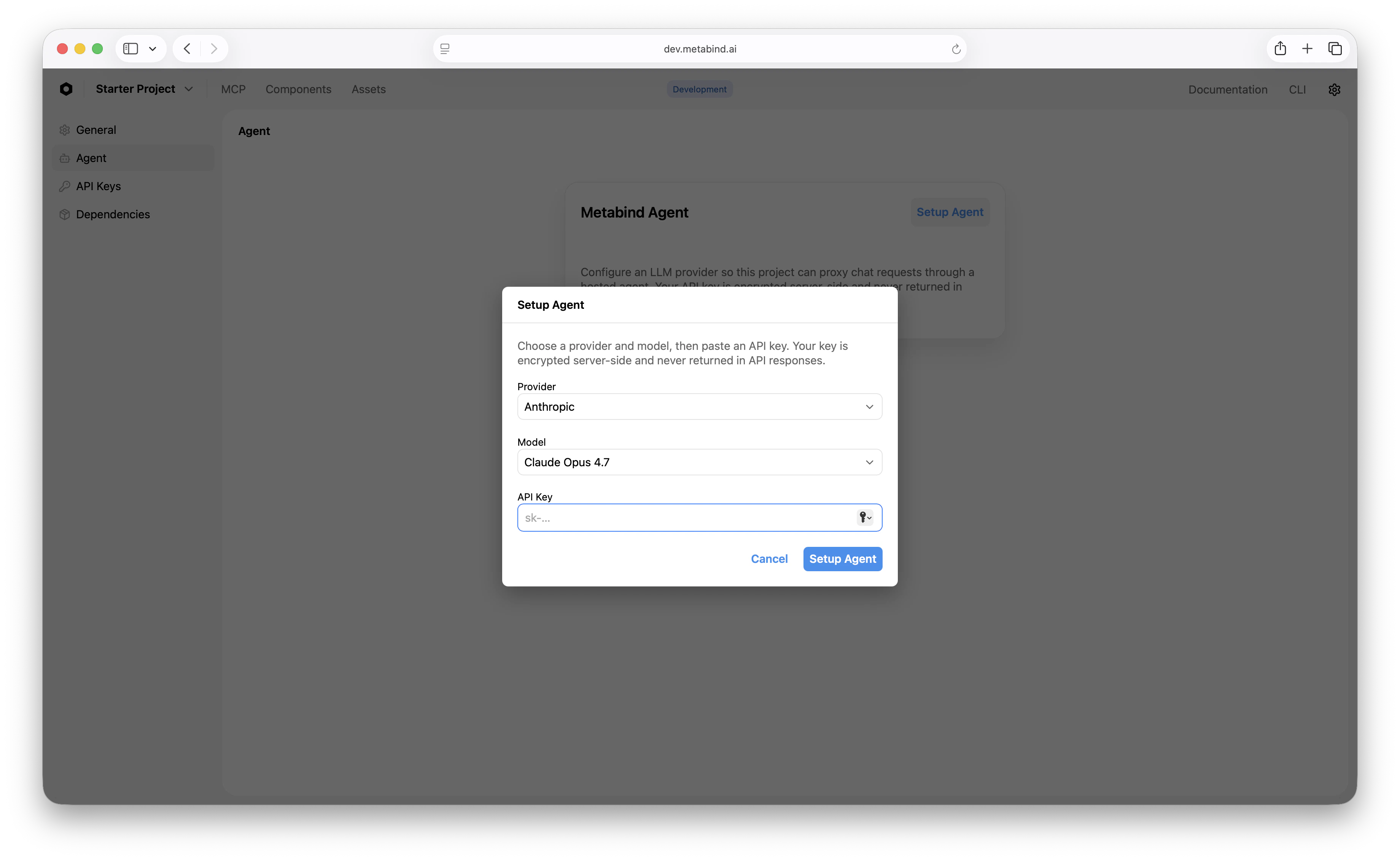This screenshot has width=1400, height=861.
Task: Click the Agent page heading
Action: [254, 131]
